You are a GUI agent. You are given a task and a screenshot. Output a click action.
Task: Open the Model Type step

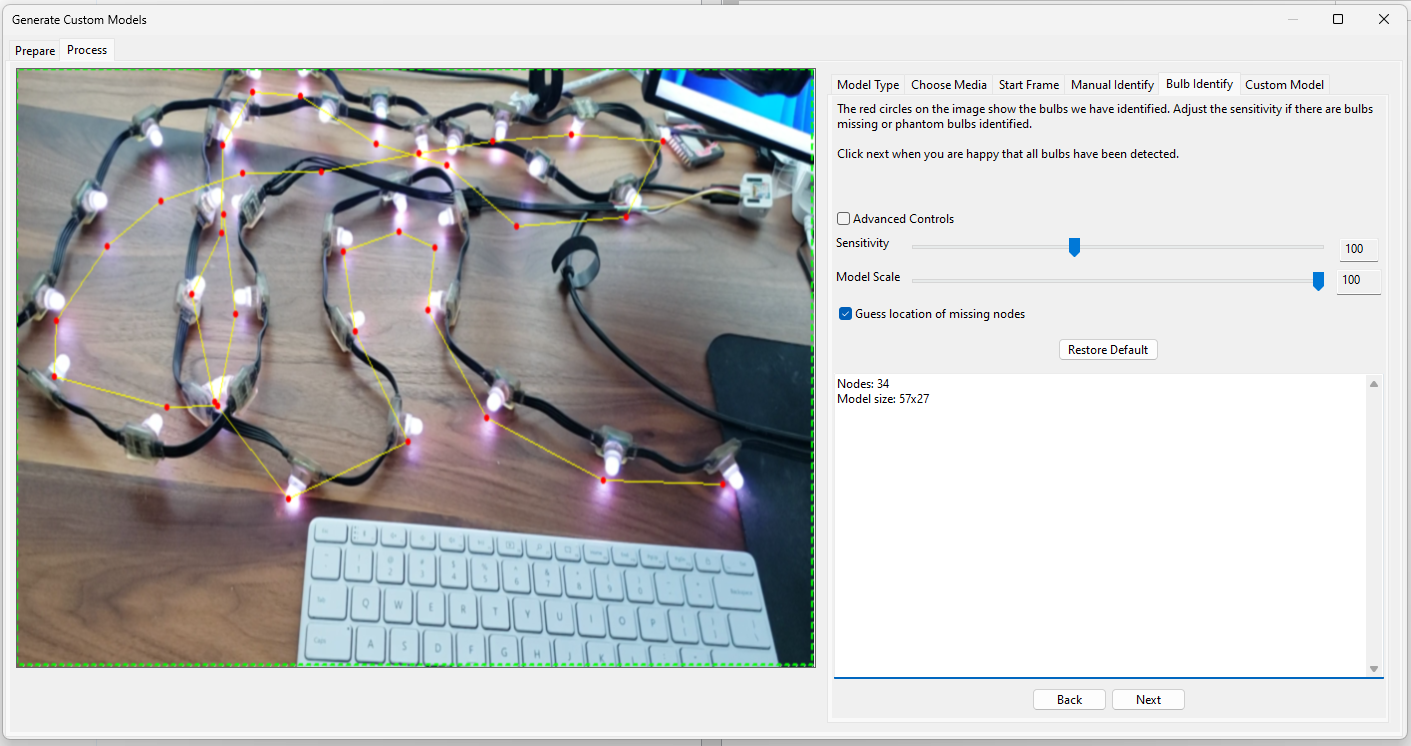click(867, 84)
